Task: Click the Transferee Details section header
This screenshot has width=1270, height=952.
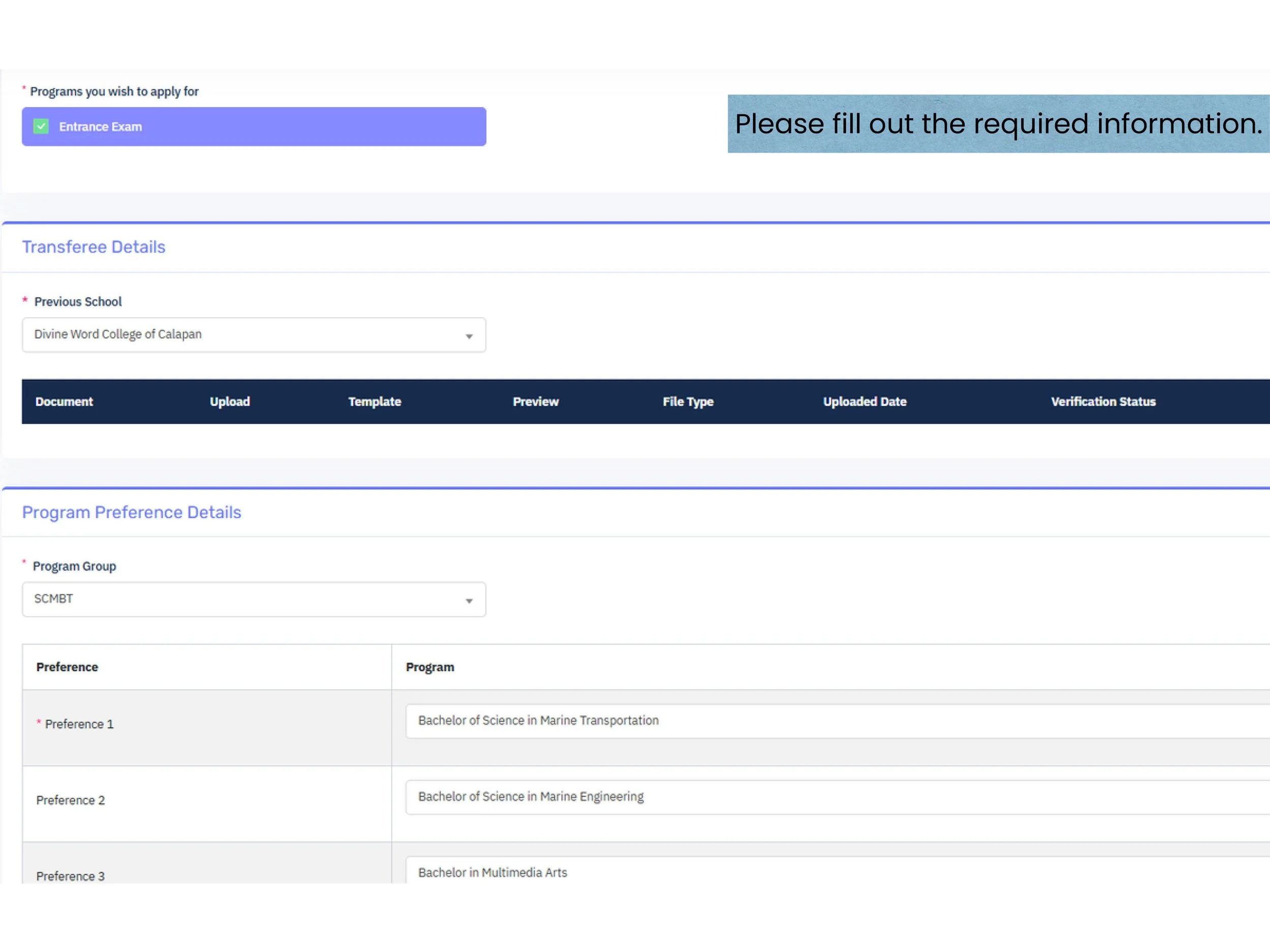Action: pyautogui.click(x=93, y=247)
